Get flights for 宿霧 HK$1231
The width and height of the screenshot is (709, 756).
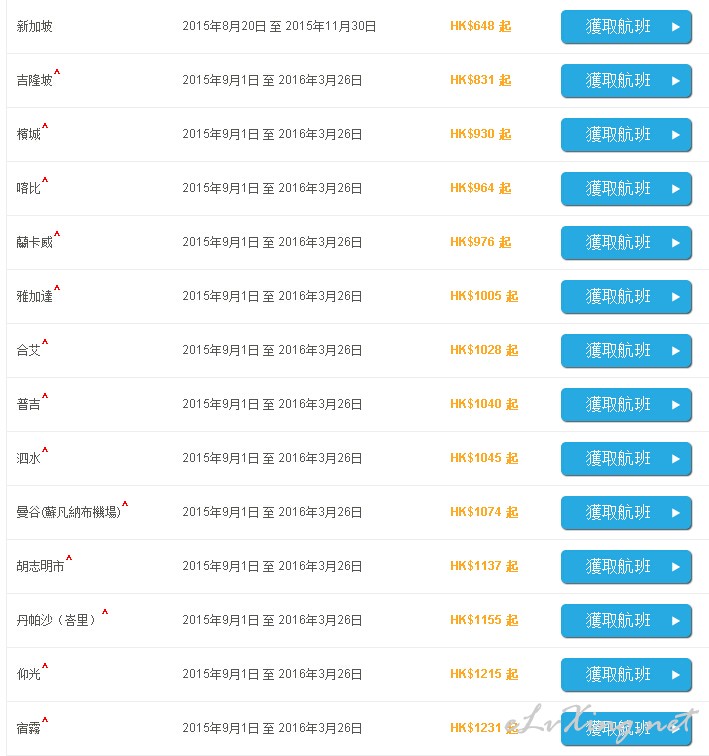[626, 729]
